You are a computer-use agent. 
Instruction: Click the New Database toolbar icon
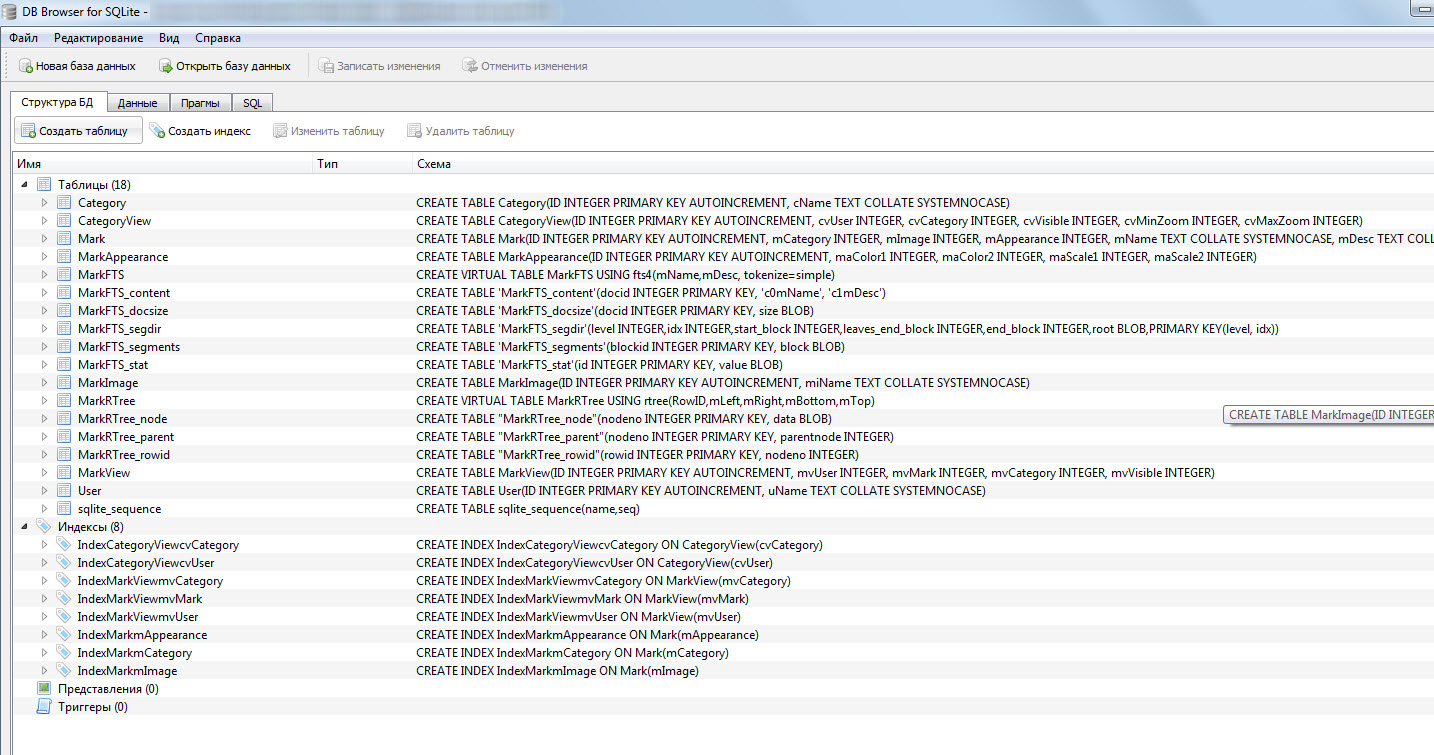click(26, 66)
